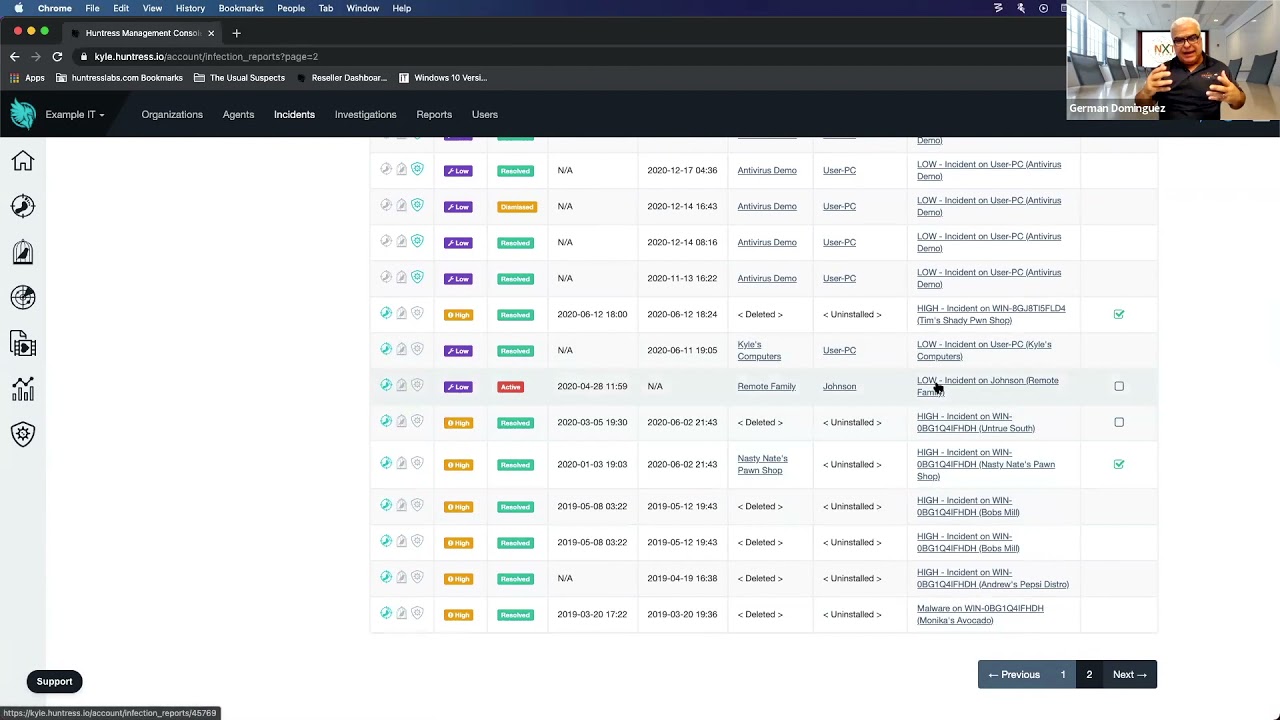Viewport: 1280px width, 720px height.
Task: Open the Organizations nav tab
Action: (x=172, y=114)
